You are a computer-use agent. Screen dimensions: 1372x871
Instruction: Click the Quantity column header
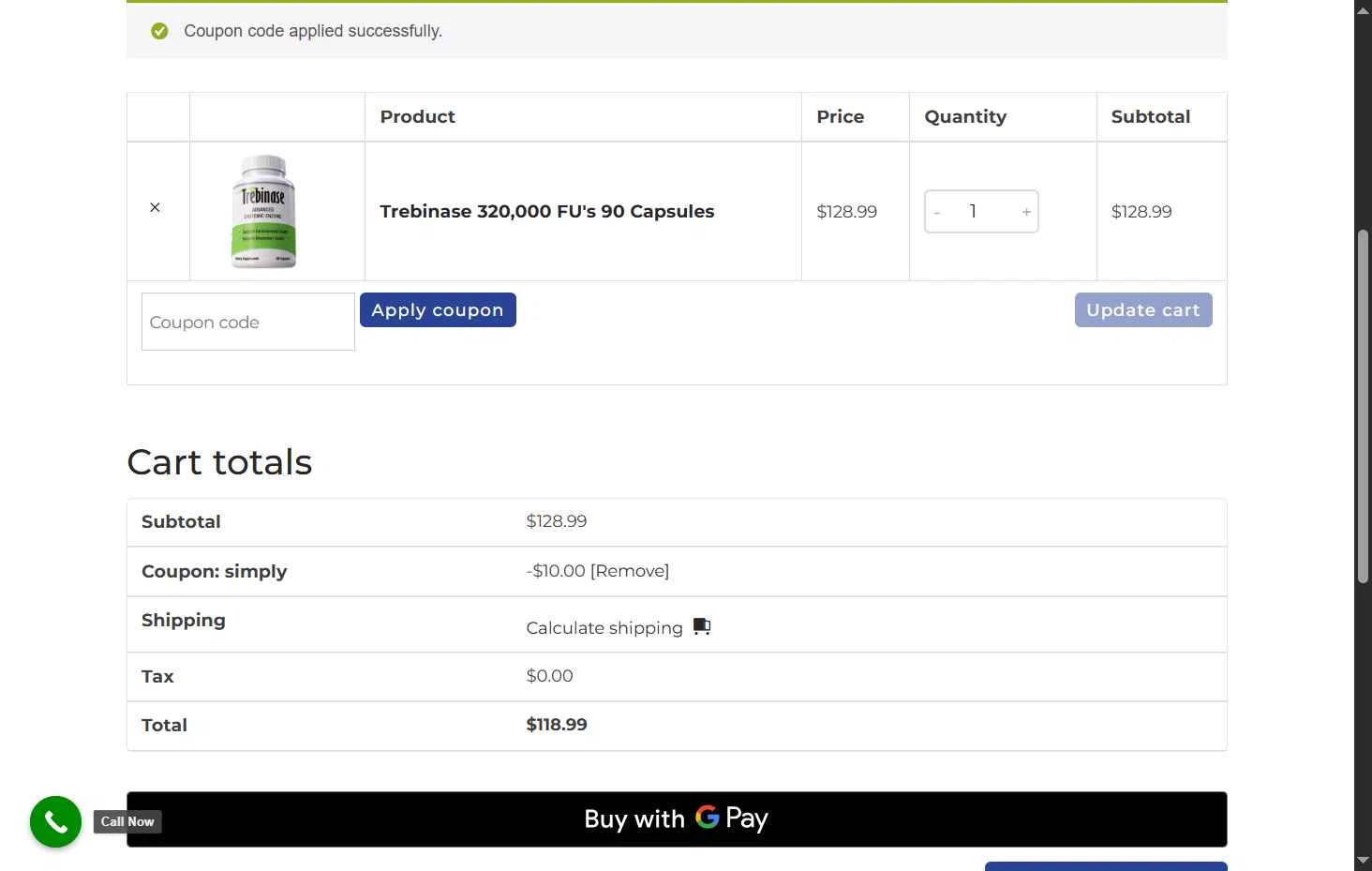tap(965, 117)
